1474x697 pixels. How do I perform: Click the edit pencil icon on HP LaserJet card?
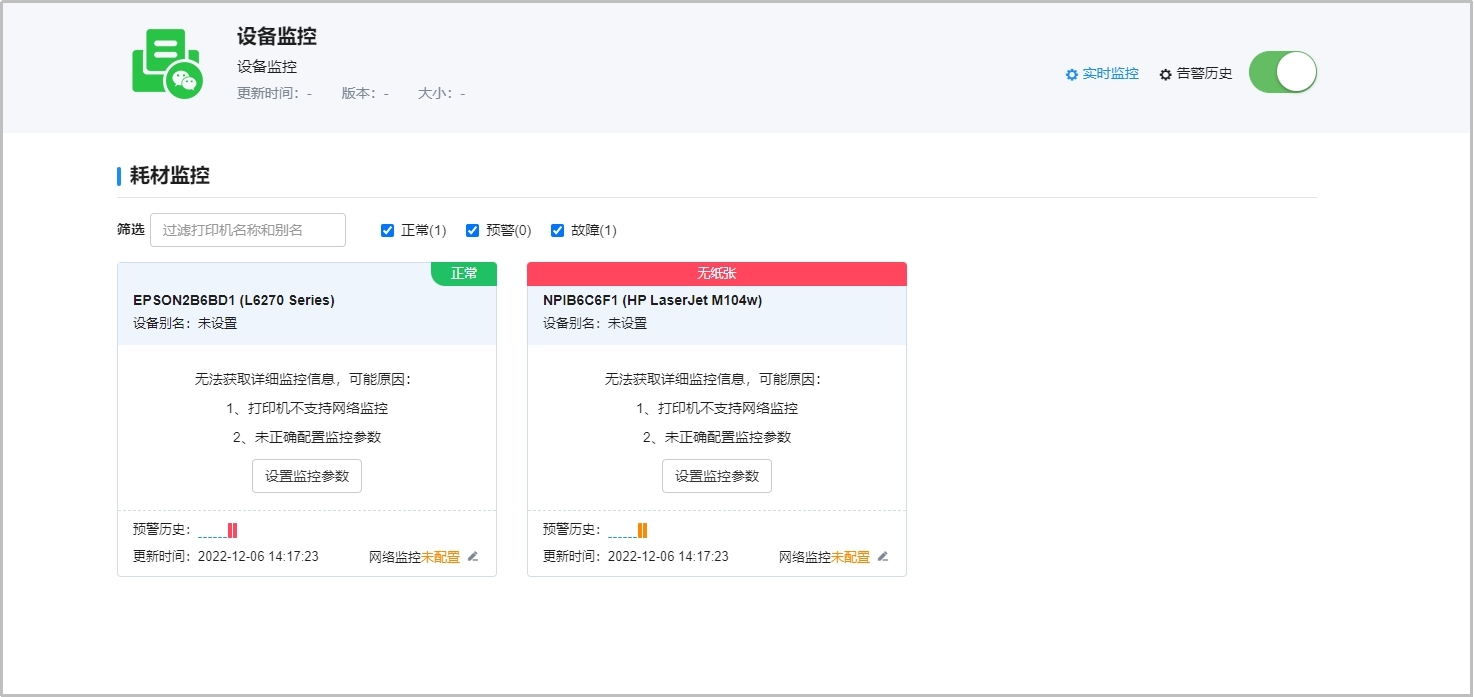(883, 557)
